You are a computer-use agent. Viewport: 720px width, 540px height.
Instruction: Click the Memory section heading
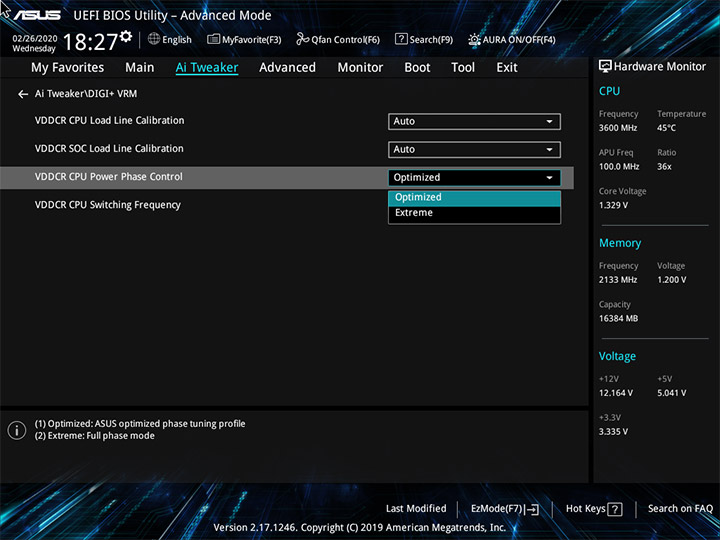(620, 243)
